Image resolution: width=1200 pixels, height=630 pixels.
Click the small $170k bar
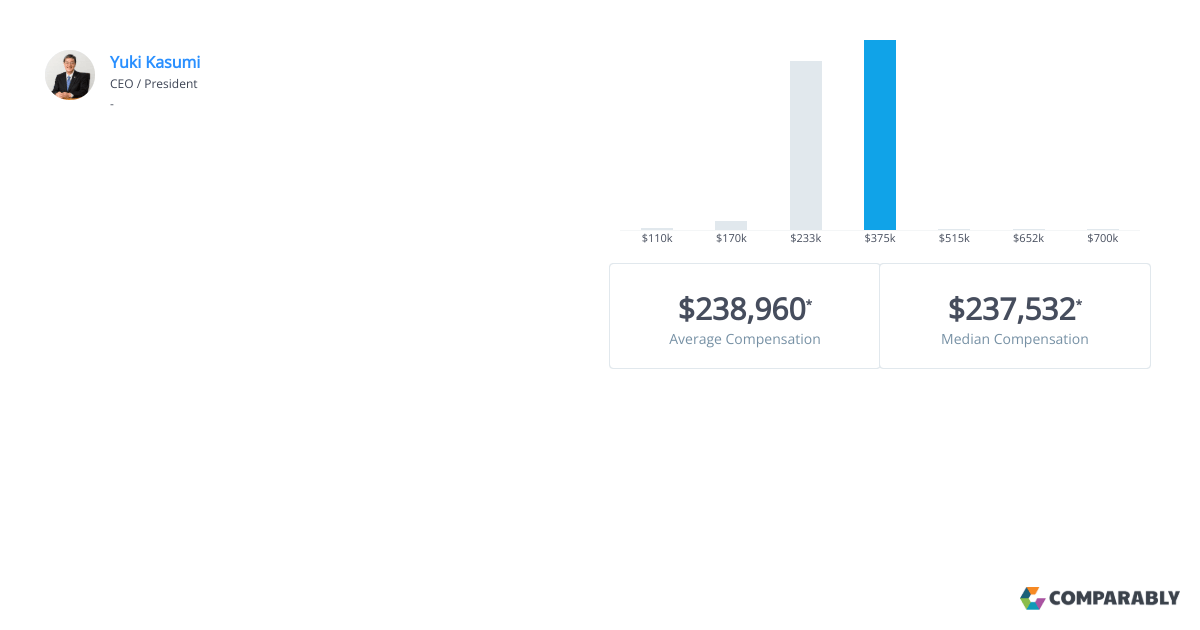point(731,226)
